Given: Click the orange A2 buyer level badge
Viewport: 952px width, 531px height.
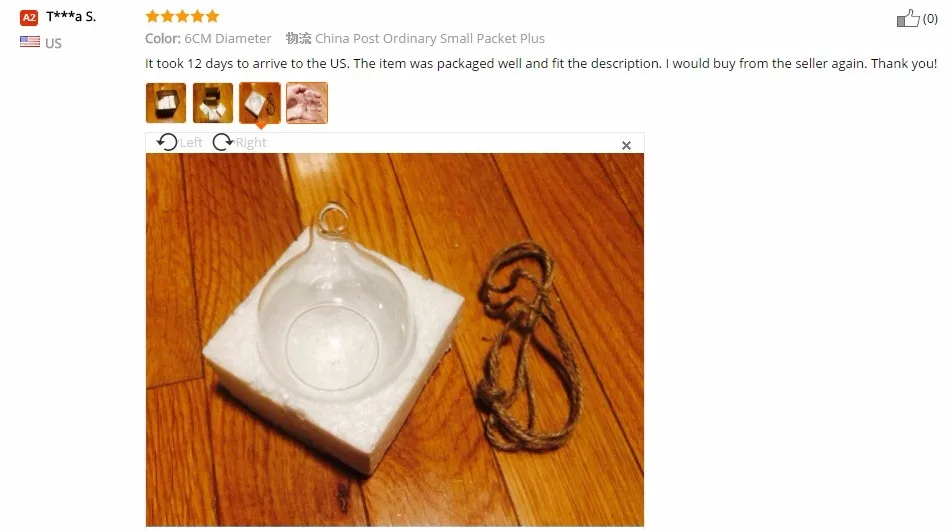Looking at the screenshot, I should (29, 18).
